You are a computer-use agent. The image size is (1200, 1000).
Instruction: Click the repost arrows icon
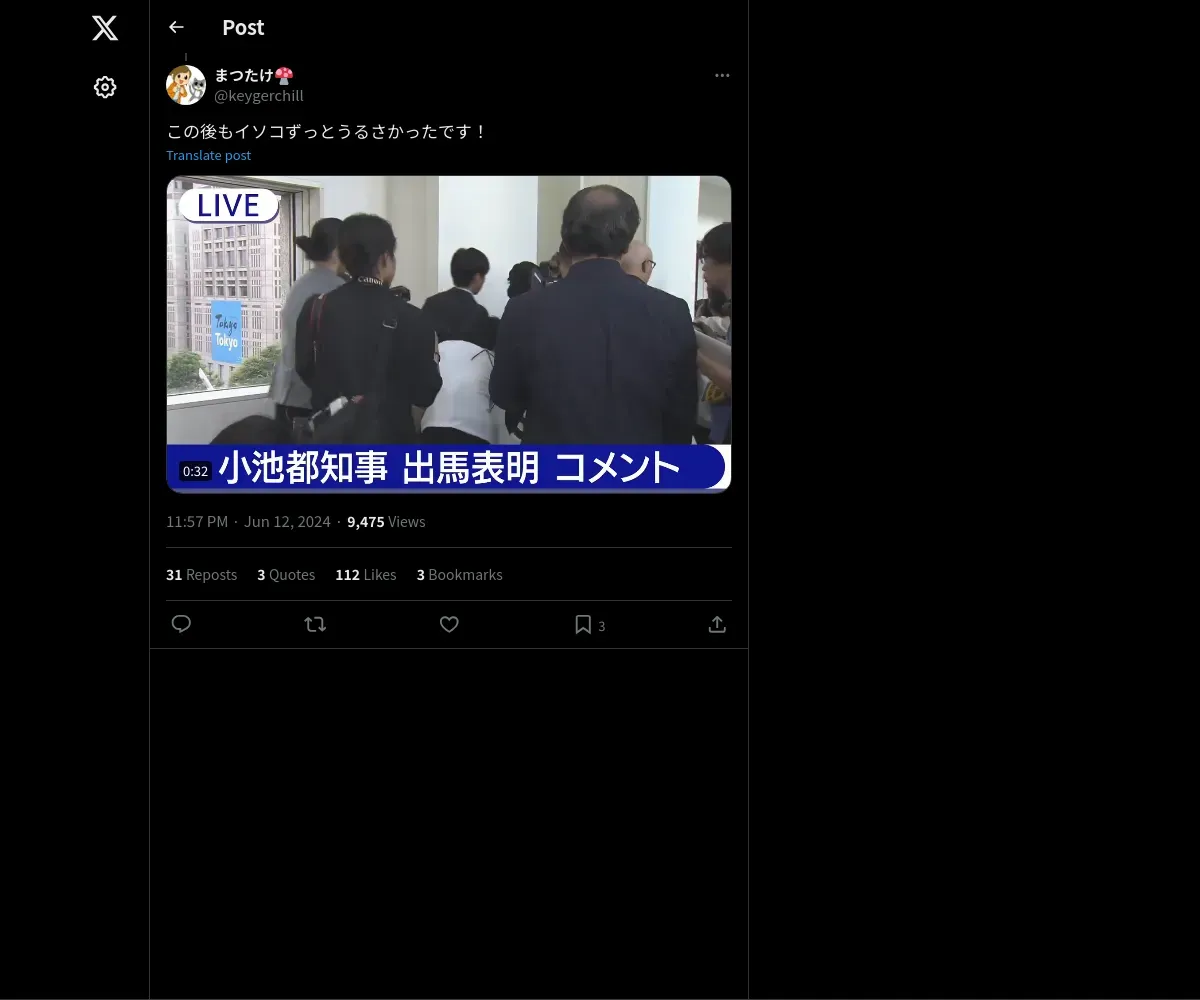315,624
